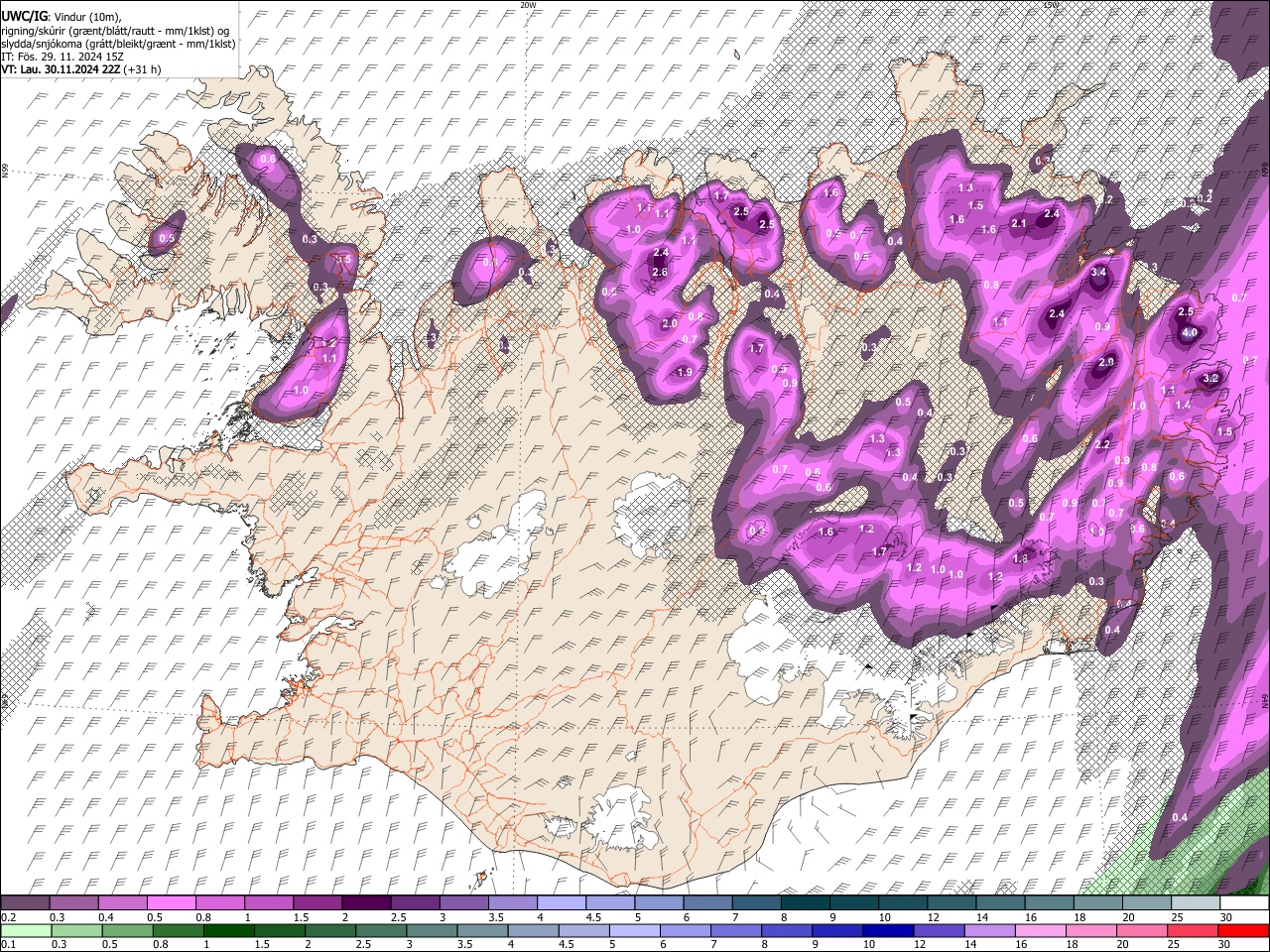1270x952 pixels.
Task: Select the 2.6 snowfall value on the map
Action: (x=660, y=273)
